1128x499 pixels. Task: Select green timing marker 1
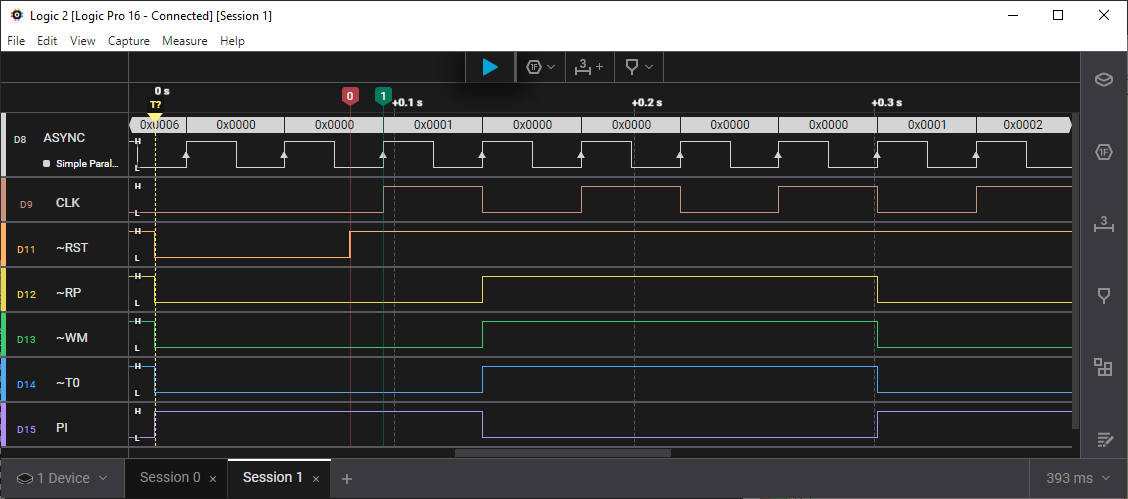click(x=383, y=96)
